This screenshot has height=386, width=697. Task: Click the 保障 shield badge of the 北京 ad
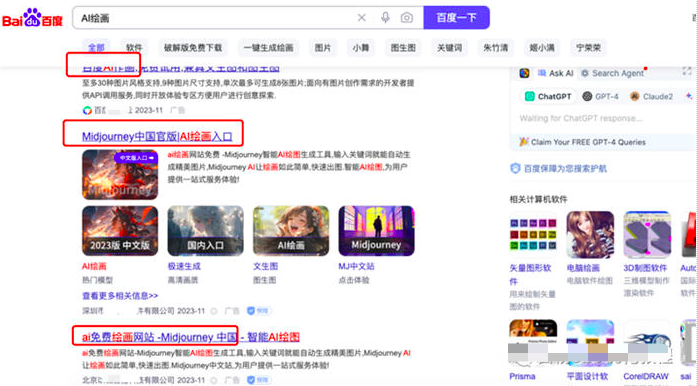pos(259,380)
